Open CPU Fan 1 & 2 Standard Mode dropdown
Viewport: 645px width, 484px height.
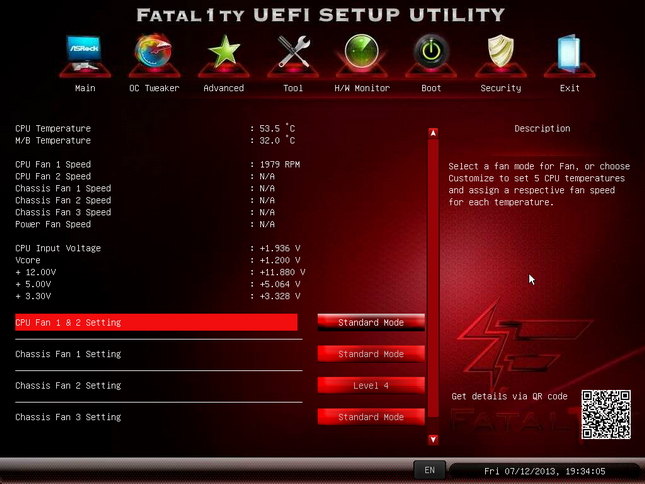(x=371, y=322)
